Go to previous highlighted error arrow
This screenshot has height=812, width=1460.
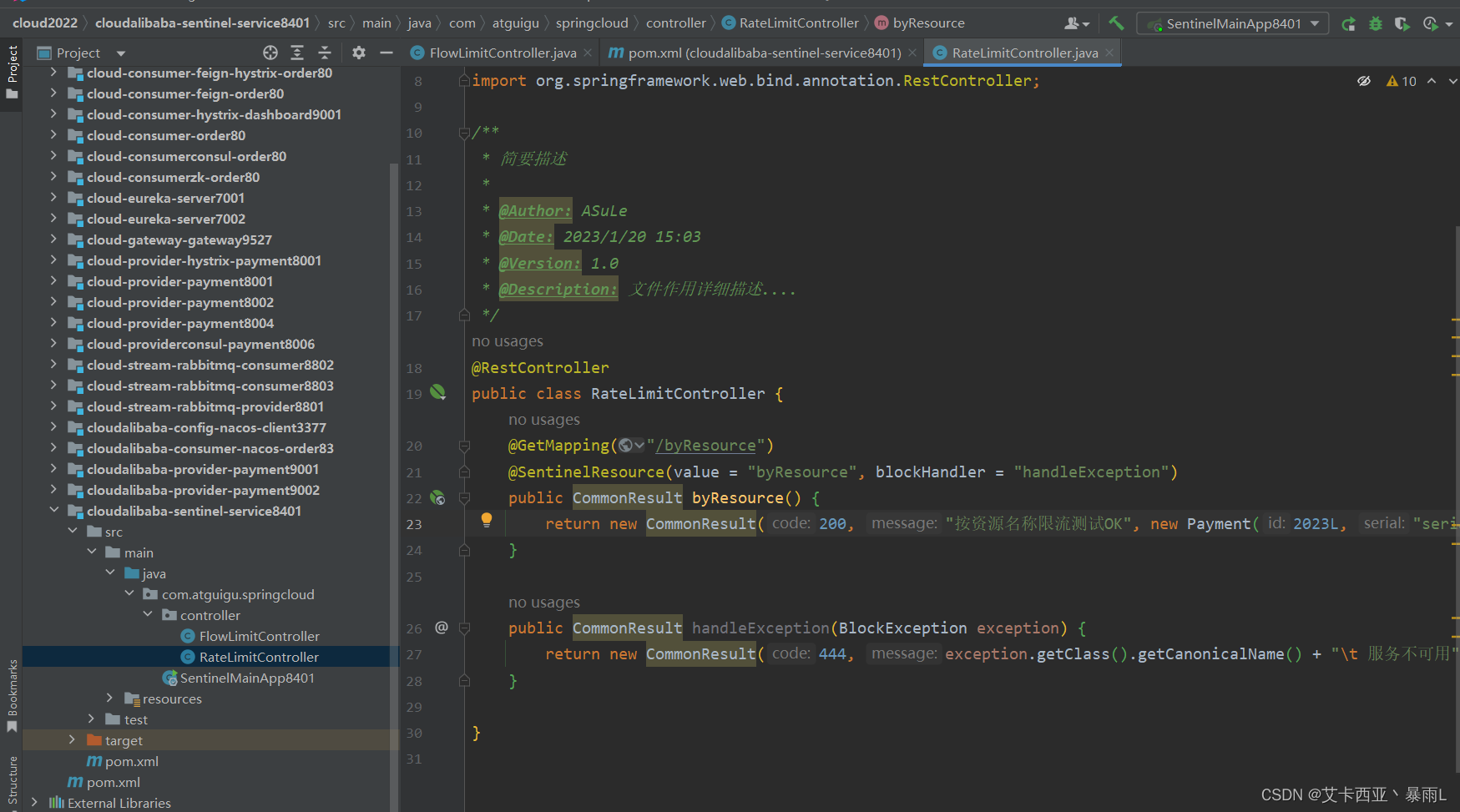[x=1432, y=81]
